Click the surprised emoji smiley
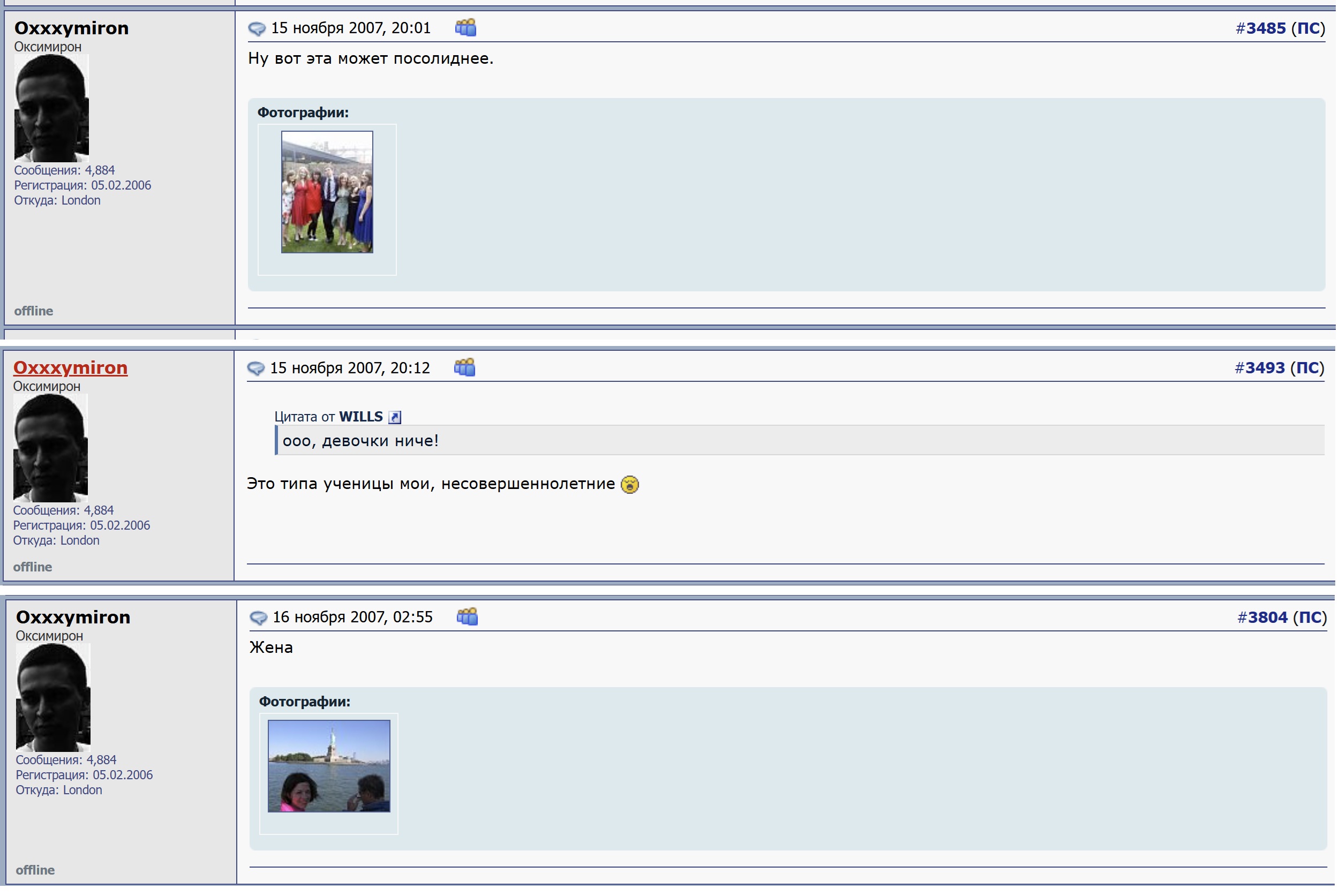Viewport: 1339px width, 896px height. 630,485
